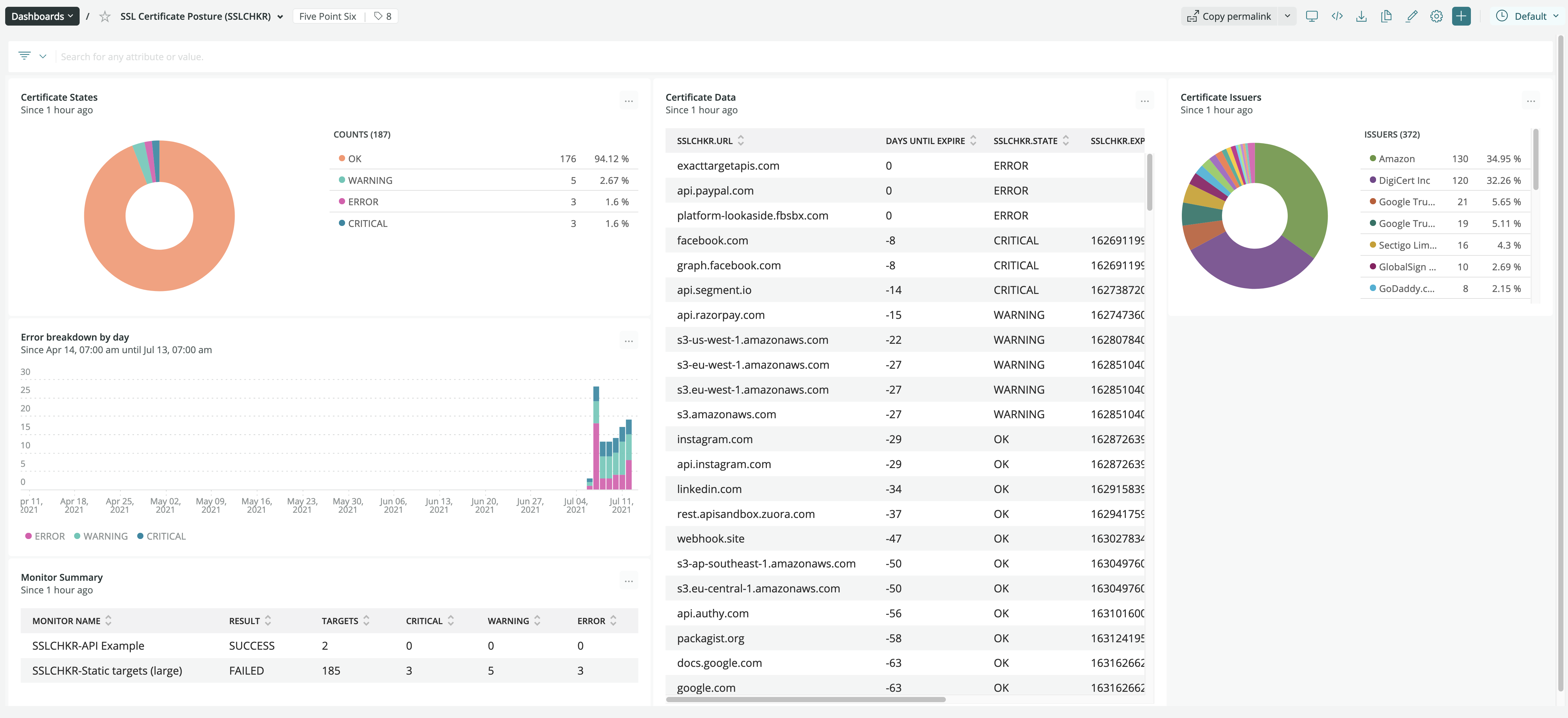The image size is (1568, 718).
Task: Edit the dashboard with the pencil icon
Action: pyautogui.click(x=1412, y=17)
